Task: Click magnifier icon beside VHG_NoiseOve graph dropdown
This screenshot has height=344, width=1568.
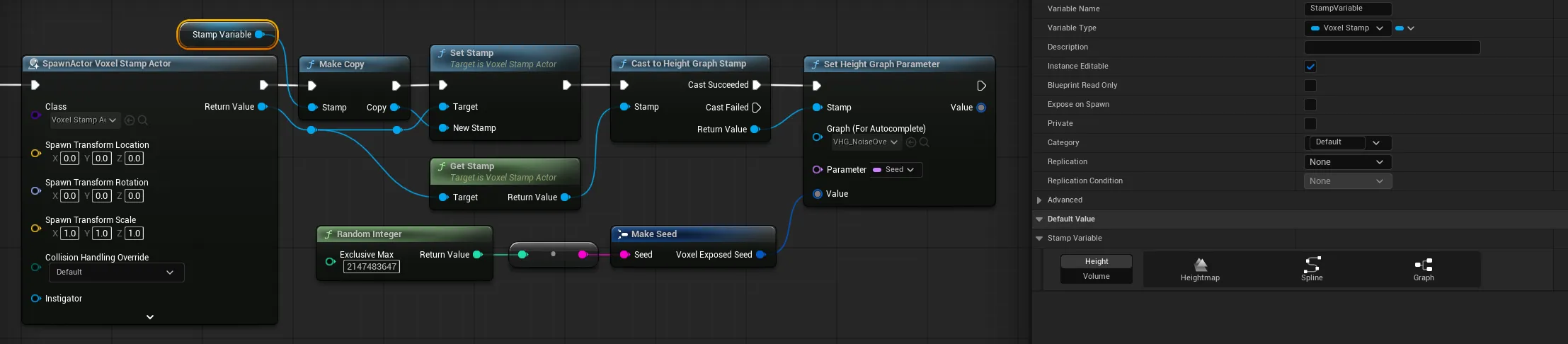Action: [925, 142]
